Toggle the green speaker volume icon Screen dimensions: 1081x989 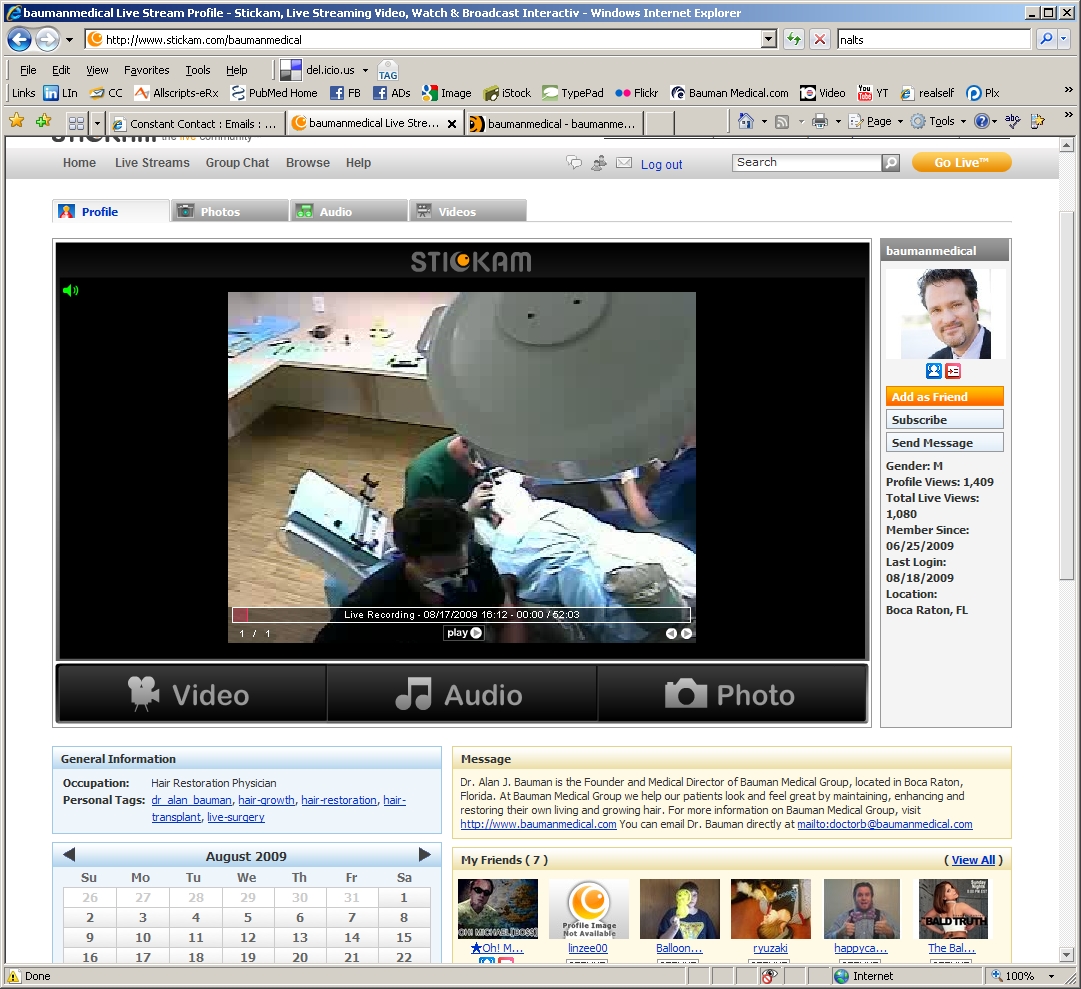tap(70, 290)
